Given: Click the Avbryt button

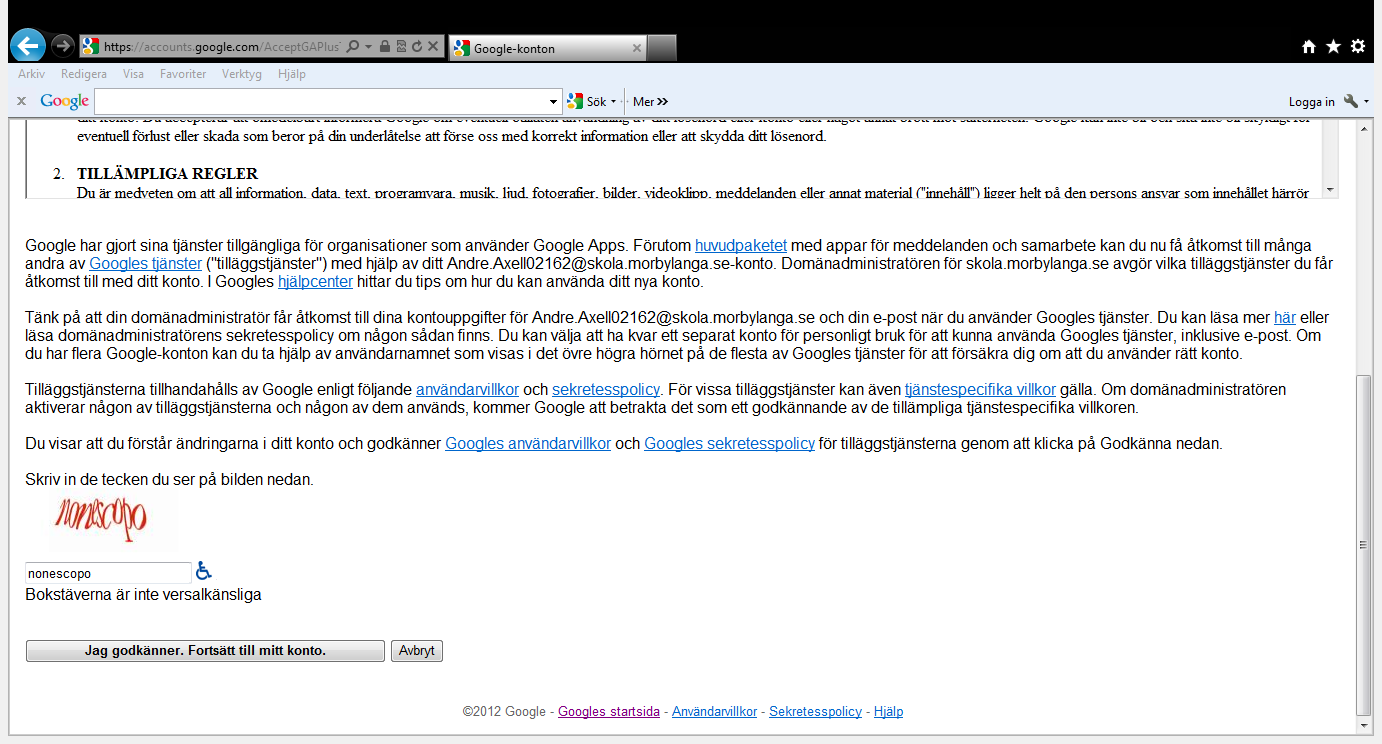Looking at the screenshot, I should (x=416, y=651).
